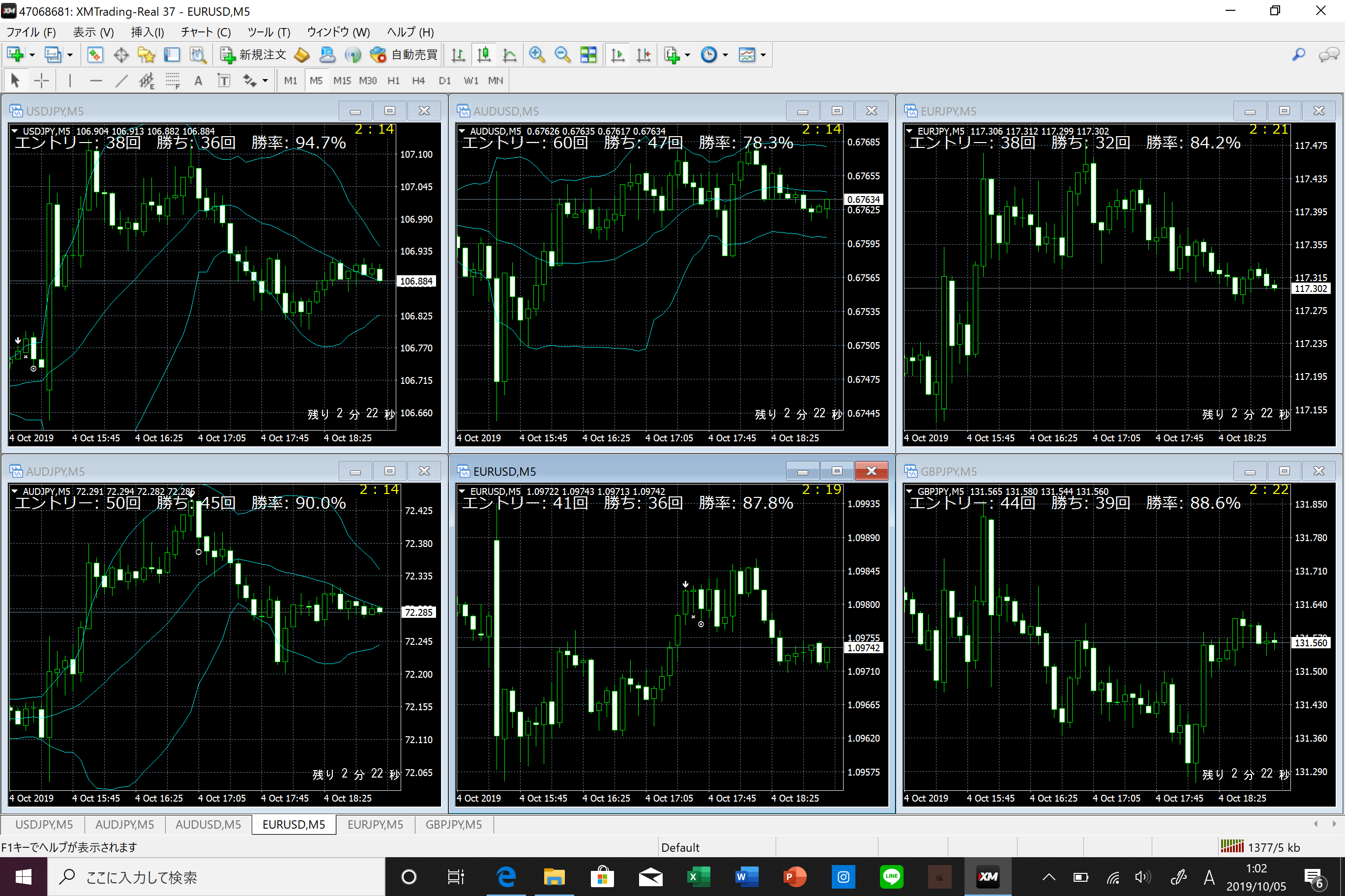Click the Zoom Out magnifier icon
Viewport: 1345px width, 896px height.
(562, 55)
